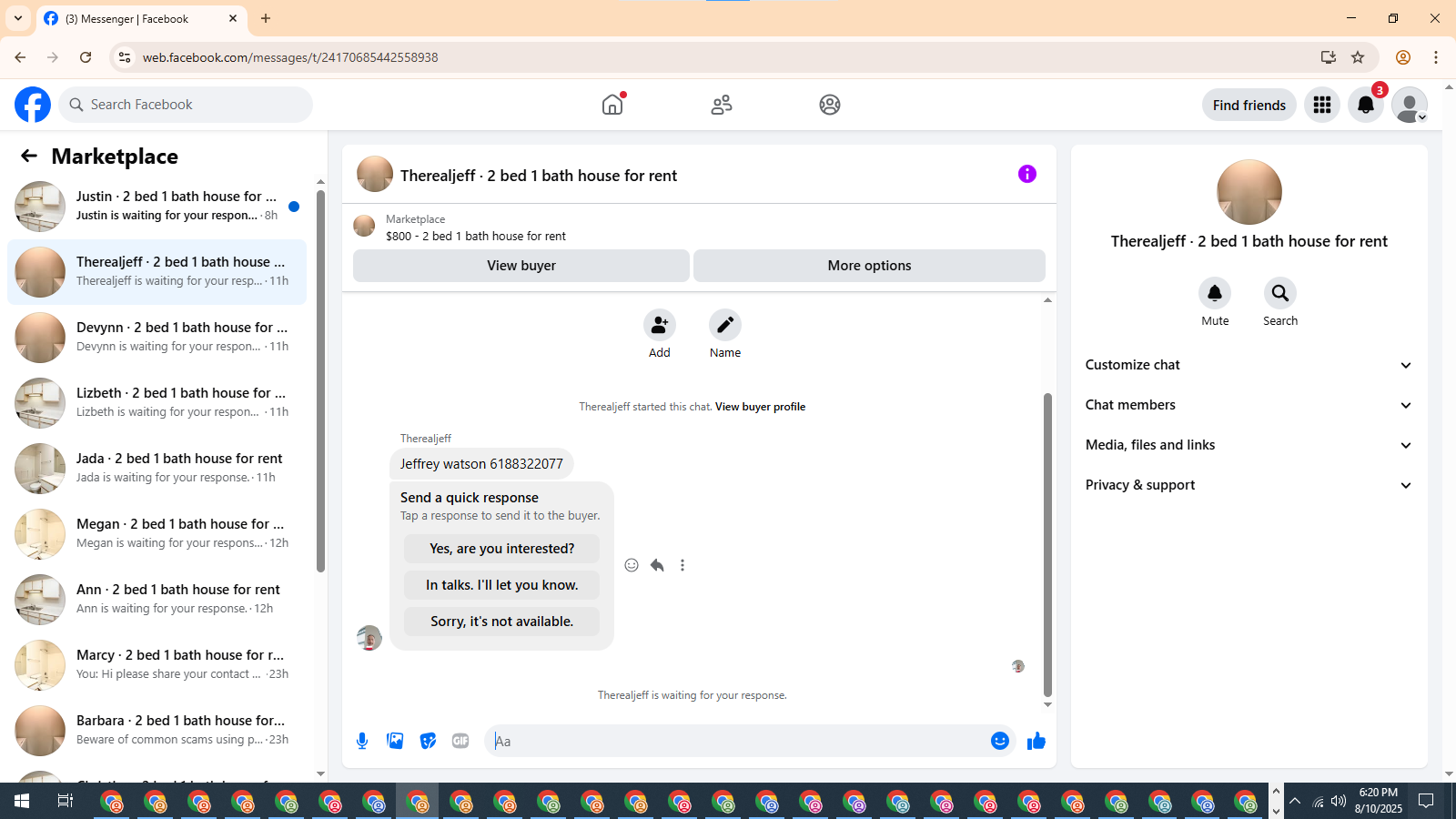Expand Privacy & support section
Viewport: 1456px width, 819px height.
pyautogui.click(x=1249, y=485)
